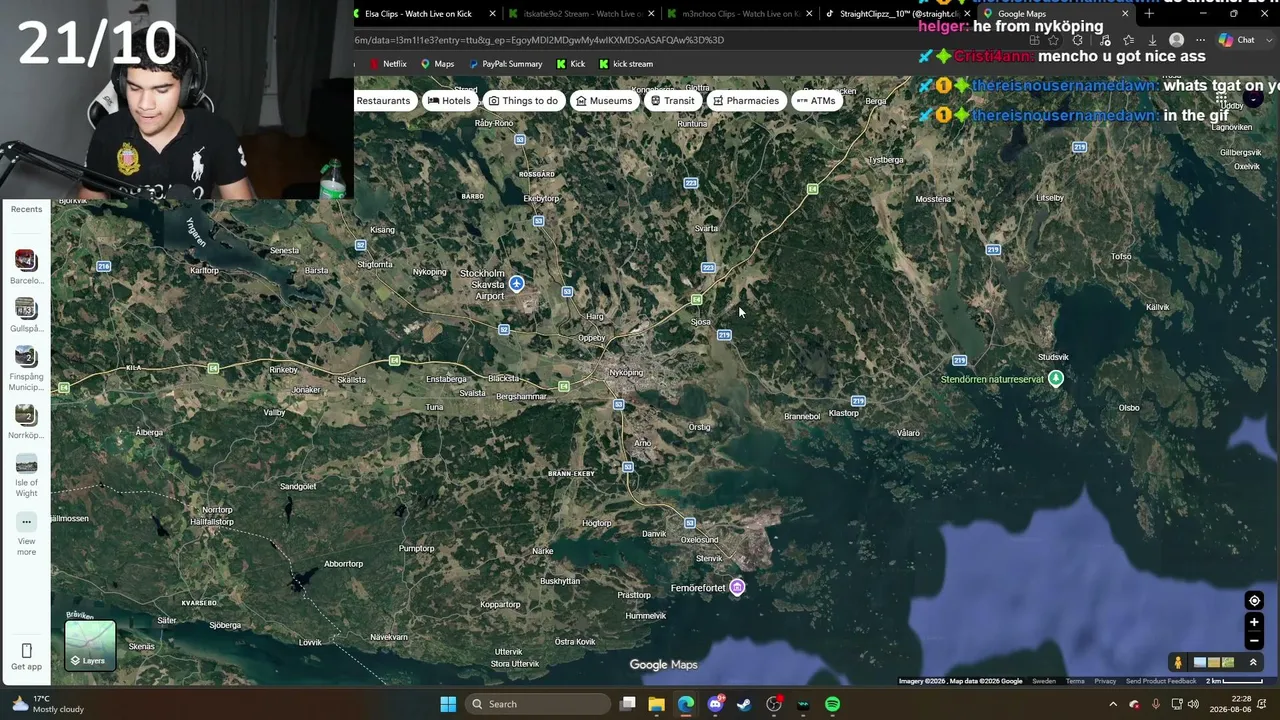Show hidden system tray icons
Screen dimensions: 1280x720
click(1113, 704)
